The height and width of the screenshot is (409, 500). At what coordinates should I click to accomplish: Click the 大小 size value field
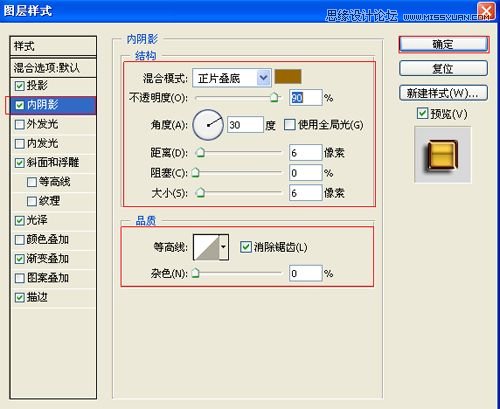coord(306,193)
